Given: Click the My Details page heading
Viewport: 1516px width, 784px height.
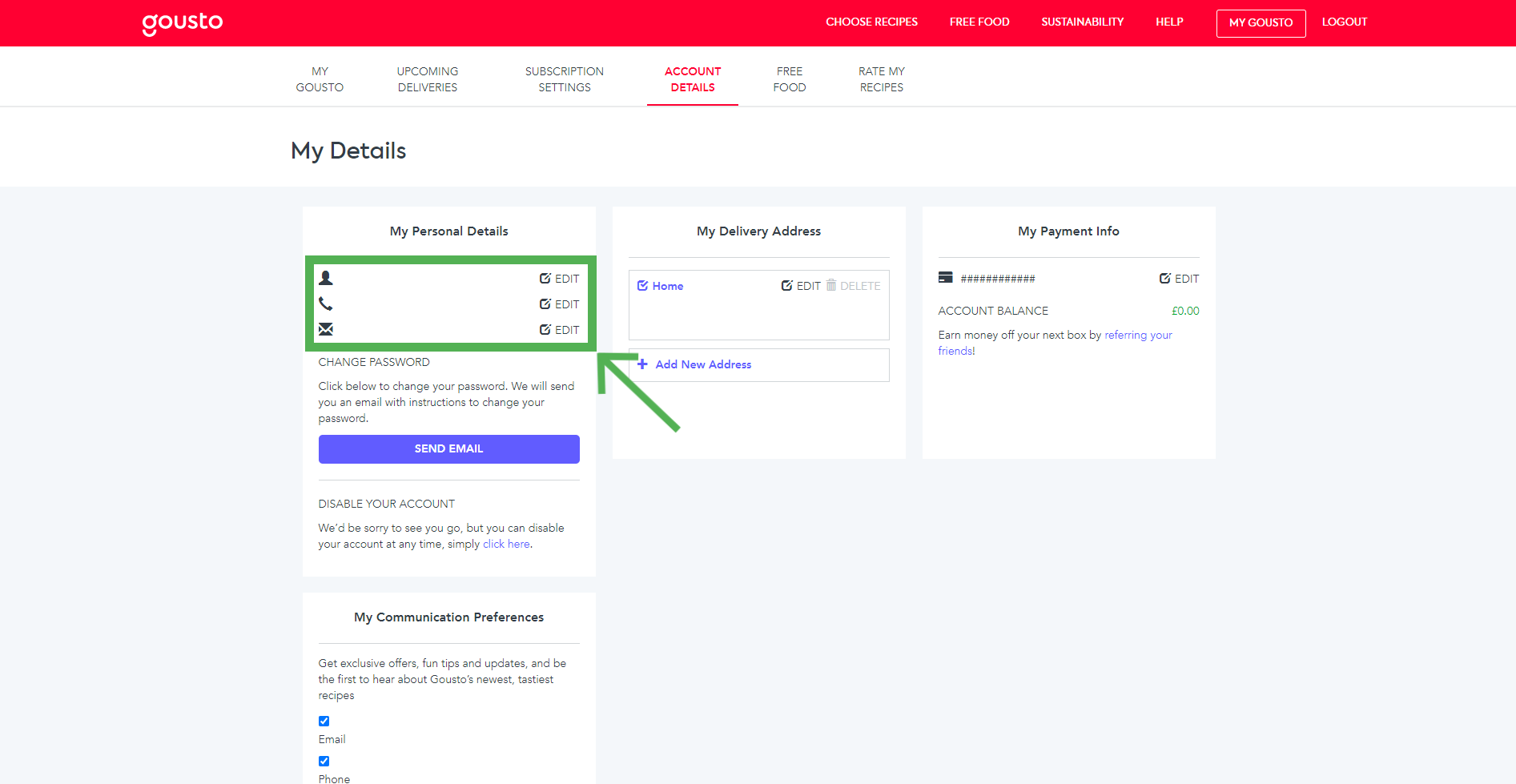Looking at the screenshot, I should coord(348,151).
